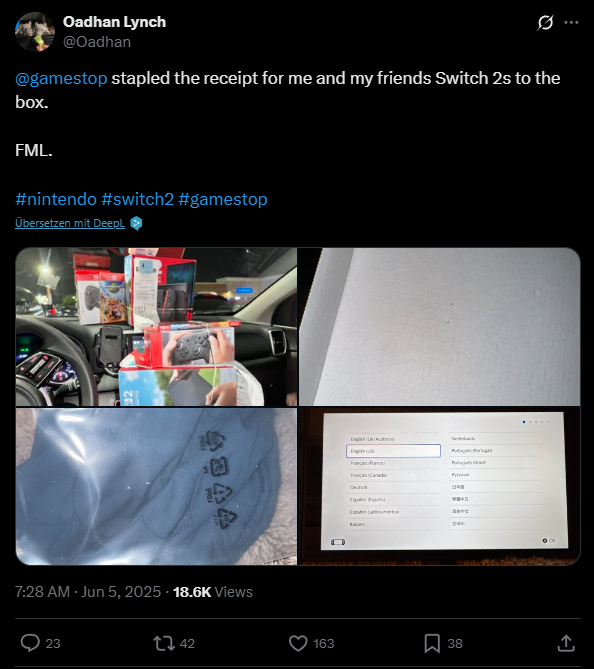Click the DeepL logo icon

click(136, 223)
